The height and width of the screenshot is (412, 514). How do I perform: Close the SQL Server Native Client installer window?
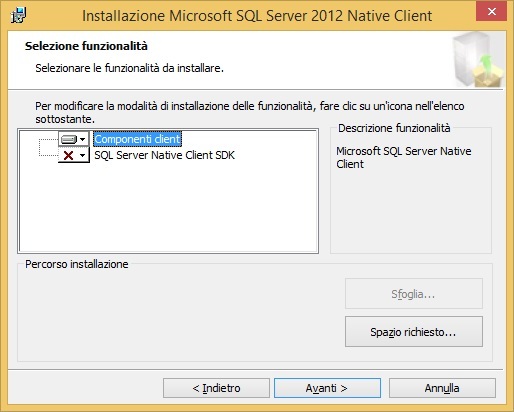(x=491, y=12)
